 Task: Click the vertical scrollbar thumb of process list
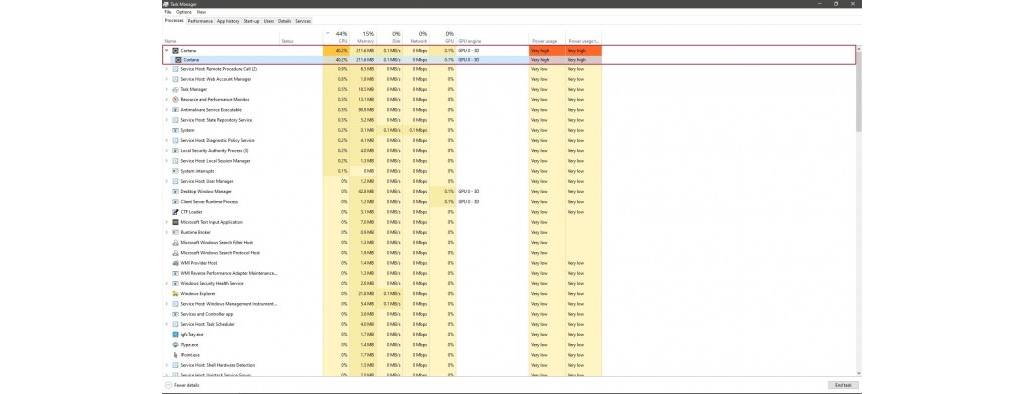pyautogui.click(x=859, y=91)
